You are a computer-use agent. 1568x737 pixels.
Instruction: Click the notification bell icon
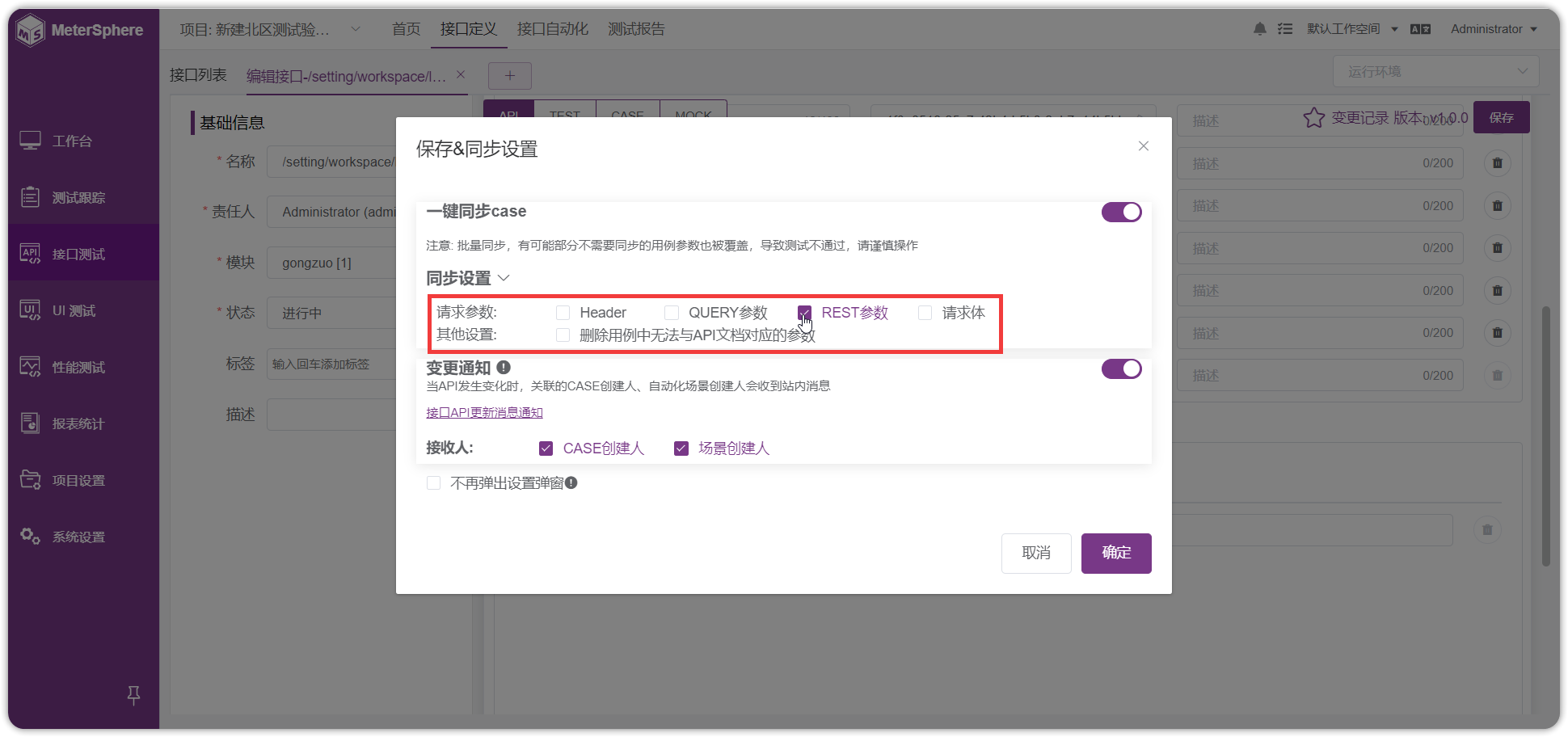click(1259, 28)
